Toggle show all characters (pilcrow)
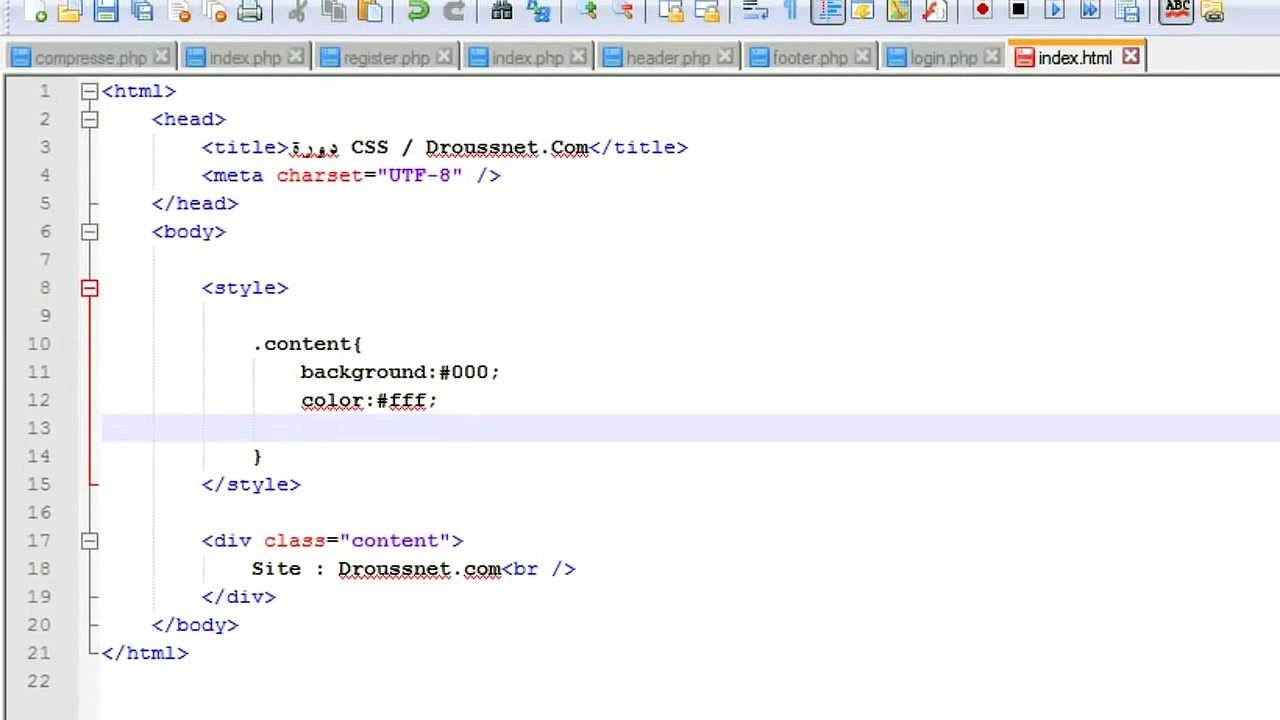Screen dimensions: 1280x720 coord(790,11)
